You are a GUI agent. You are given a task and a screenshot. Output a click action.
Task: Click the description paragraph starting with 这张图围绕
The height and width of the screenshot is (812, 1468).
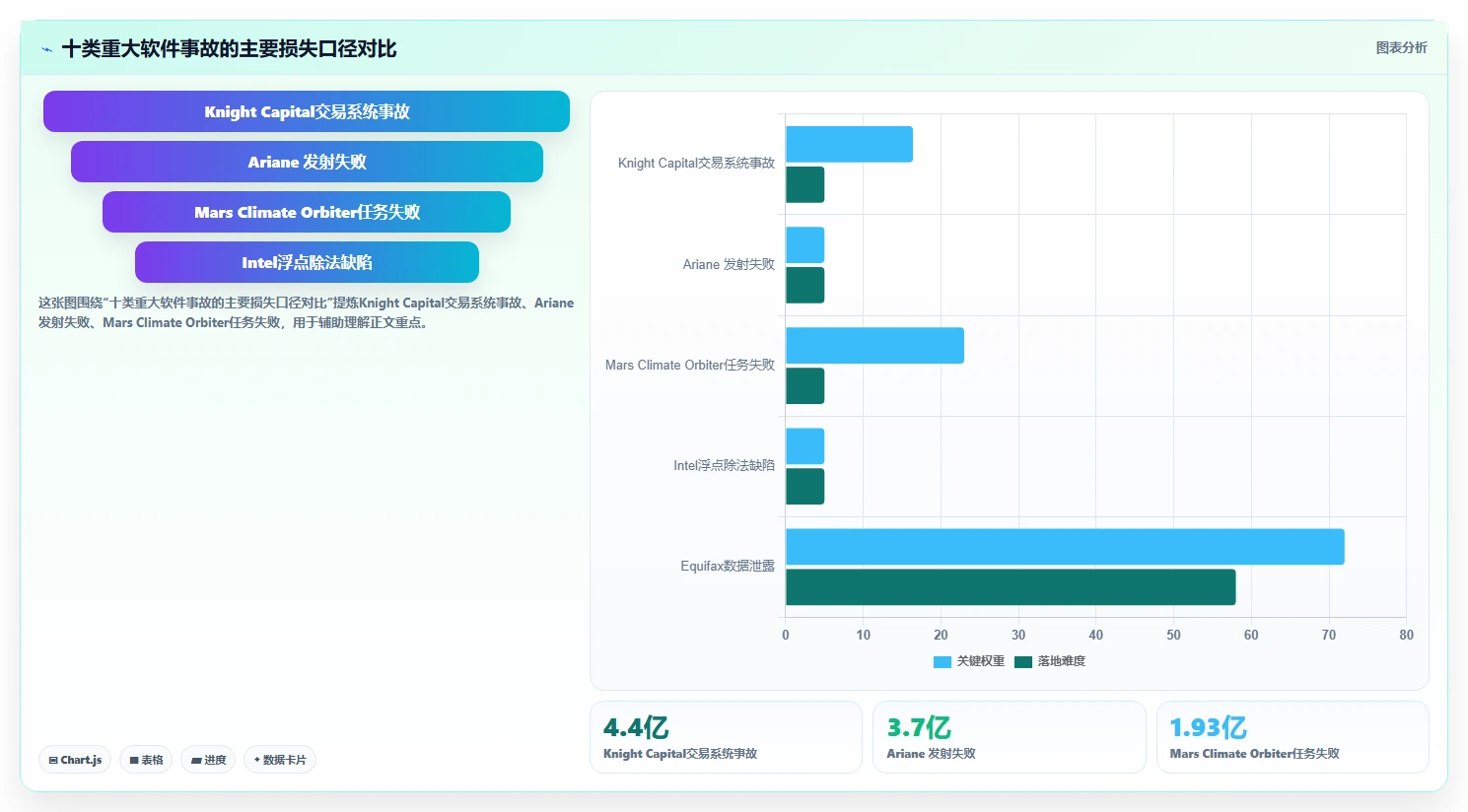(x=306, y=312)
